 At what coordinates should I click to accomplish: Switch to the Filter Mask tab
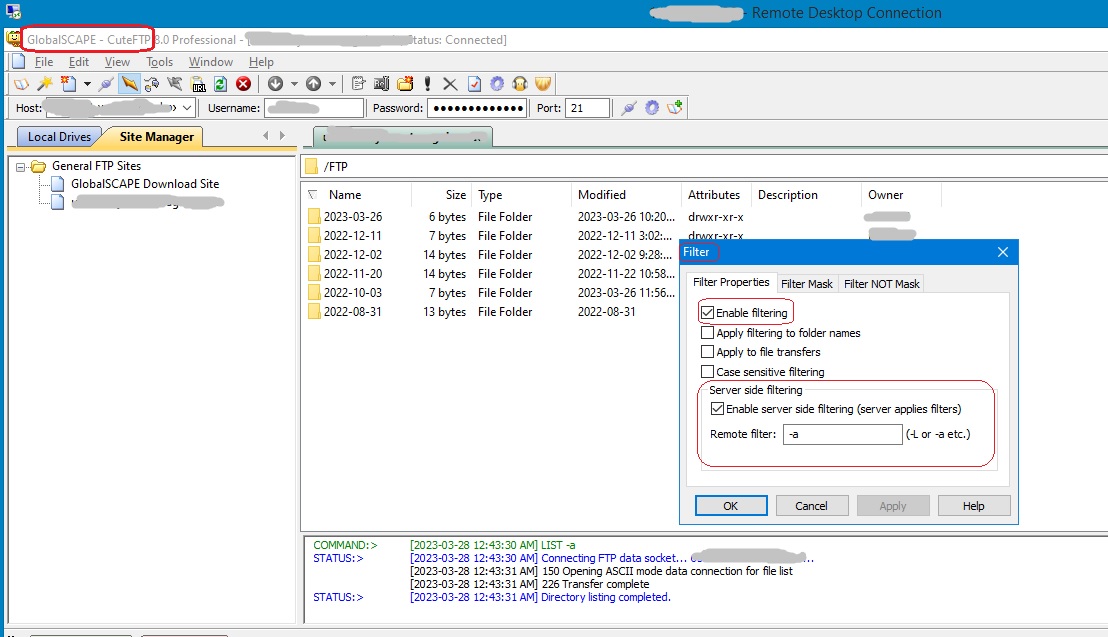pos(807,283)
